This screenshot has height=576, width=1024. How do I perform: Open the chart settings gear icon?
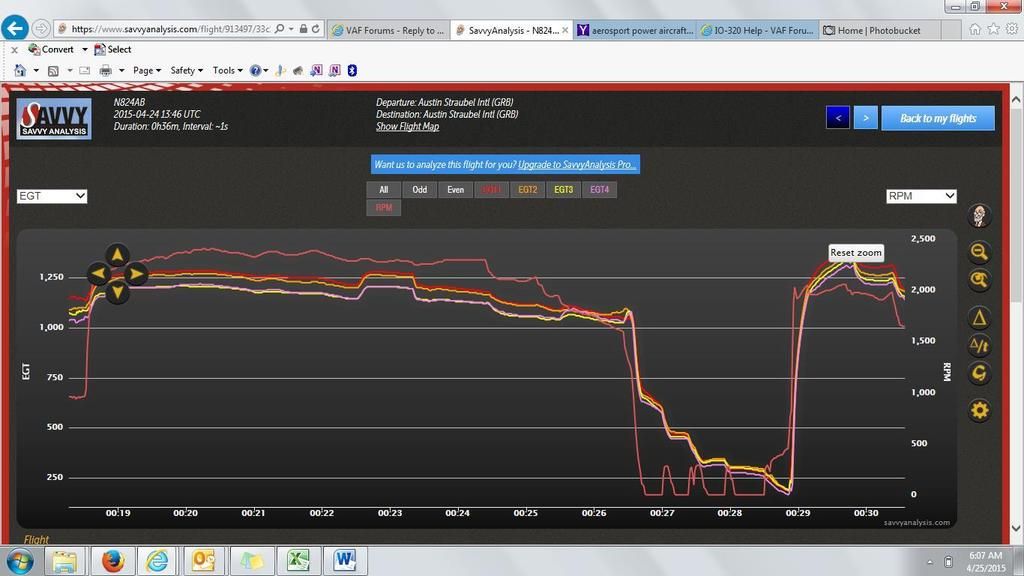click(x=979, y=410)
